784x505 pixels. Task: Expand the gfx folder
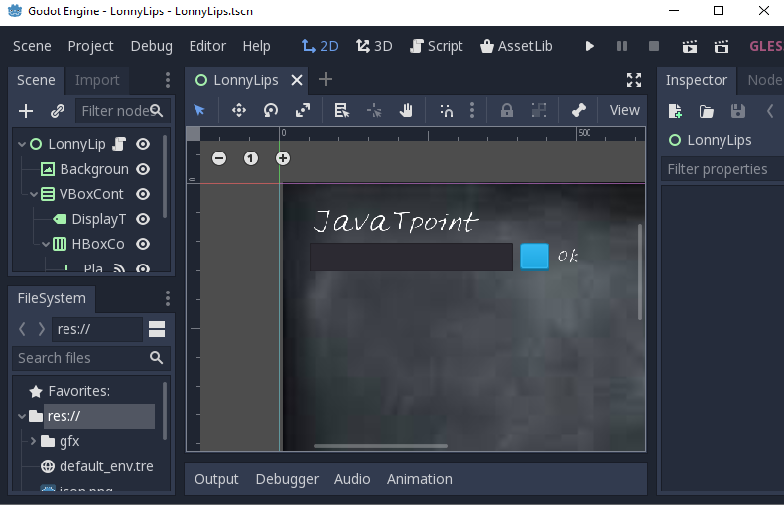coord(33,441)
